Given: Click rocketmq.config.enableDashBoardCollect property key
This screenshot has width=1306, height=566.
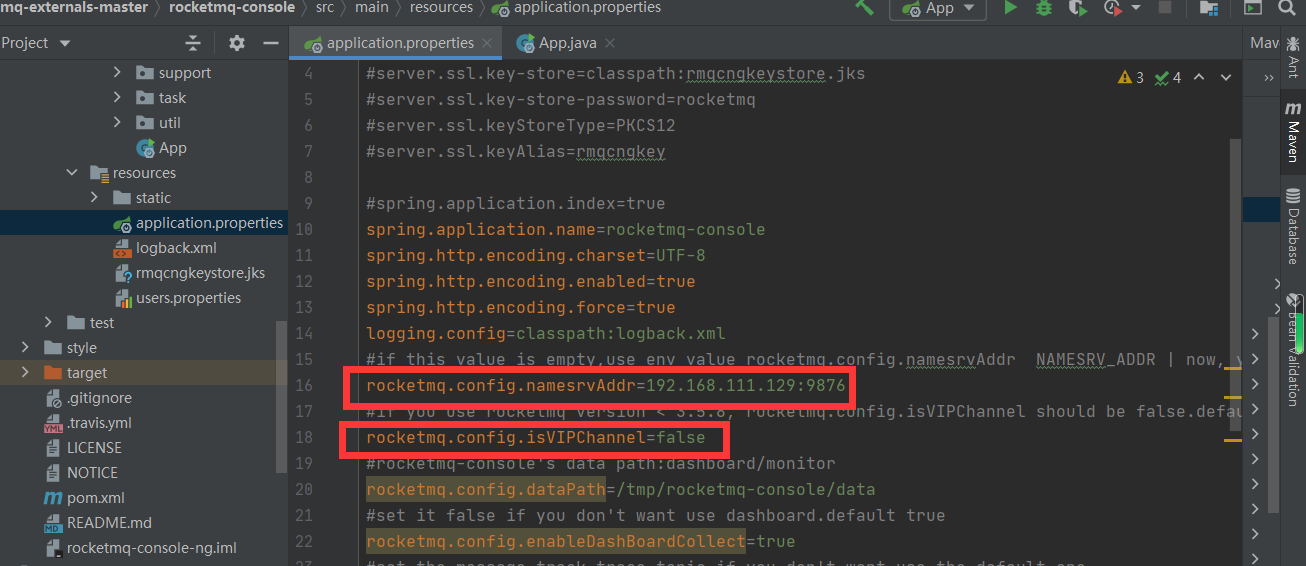Looking at the screenshot, I should pyautogui.click(x=556, y=541).
